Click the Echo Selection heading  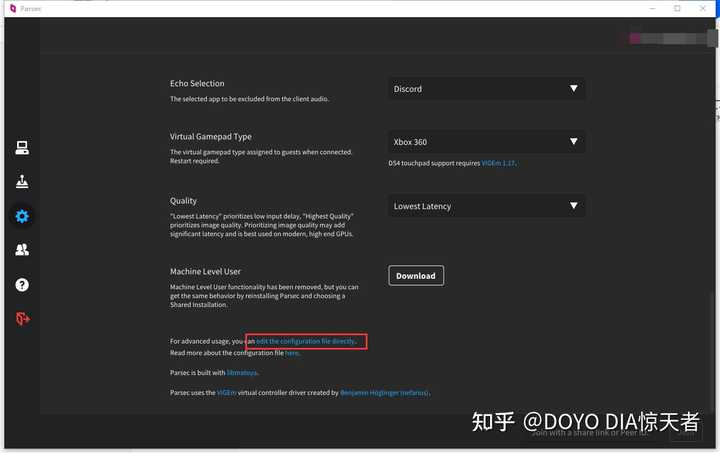(197, 84)
